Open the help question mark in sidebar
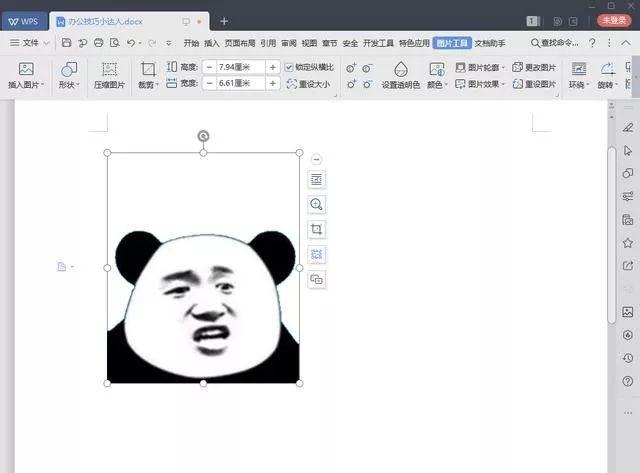 [x=627, y=381]
